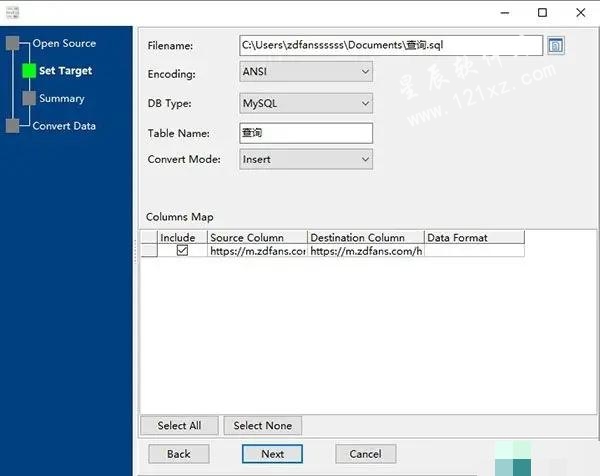Select the row header of the first column row
600x476 pixels.
pos(149,251)
